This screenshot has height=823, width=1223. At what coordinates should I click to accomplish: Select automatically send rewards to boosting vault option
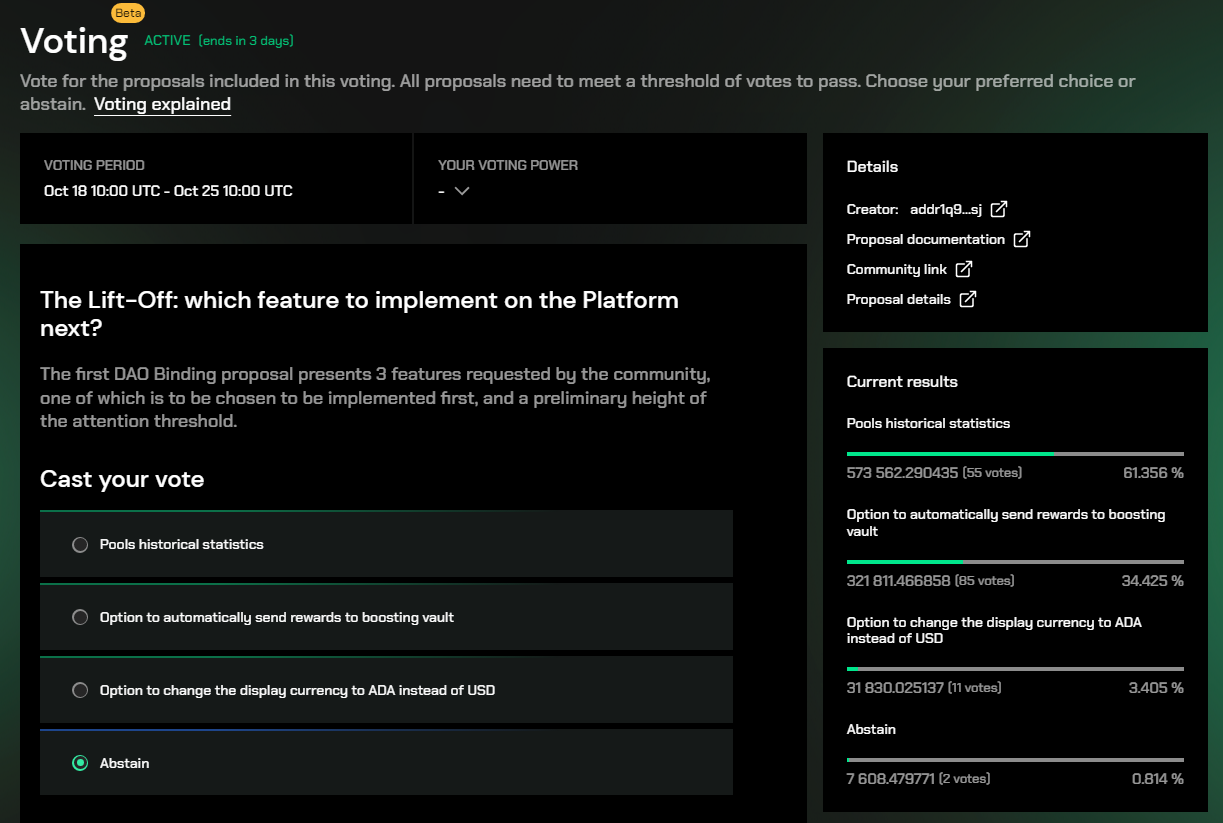pos(80,618)
